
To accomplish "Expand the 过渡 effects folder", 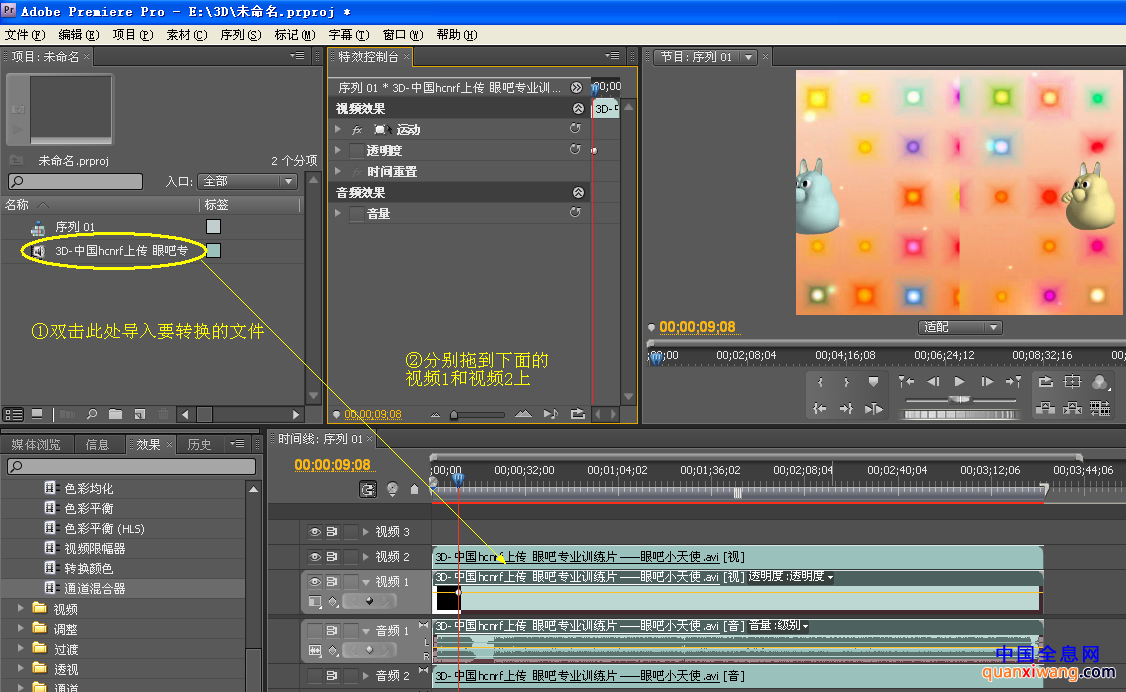I will coord(20,649).
